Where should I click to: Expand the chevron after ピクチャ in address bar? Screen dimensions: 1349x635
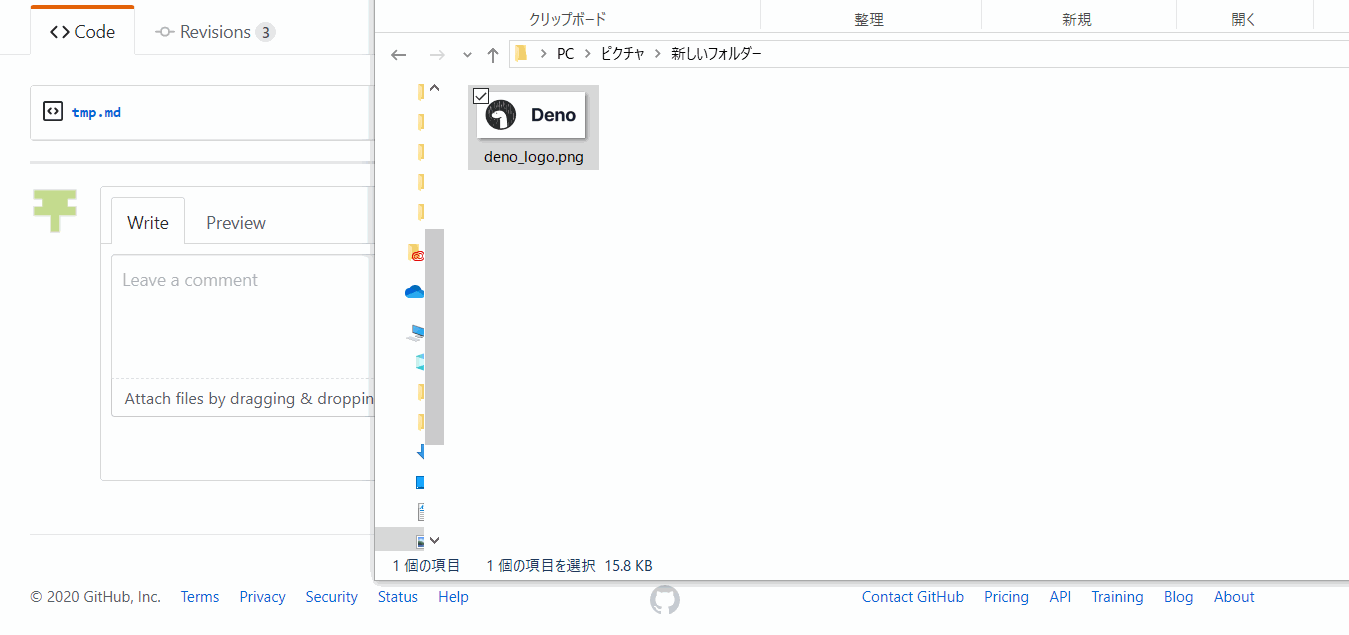click(x=658, y=54)
